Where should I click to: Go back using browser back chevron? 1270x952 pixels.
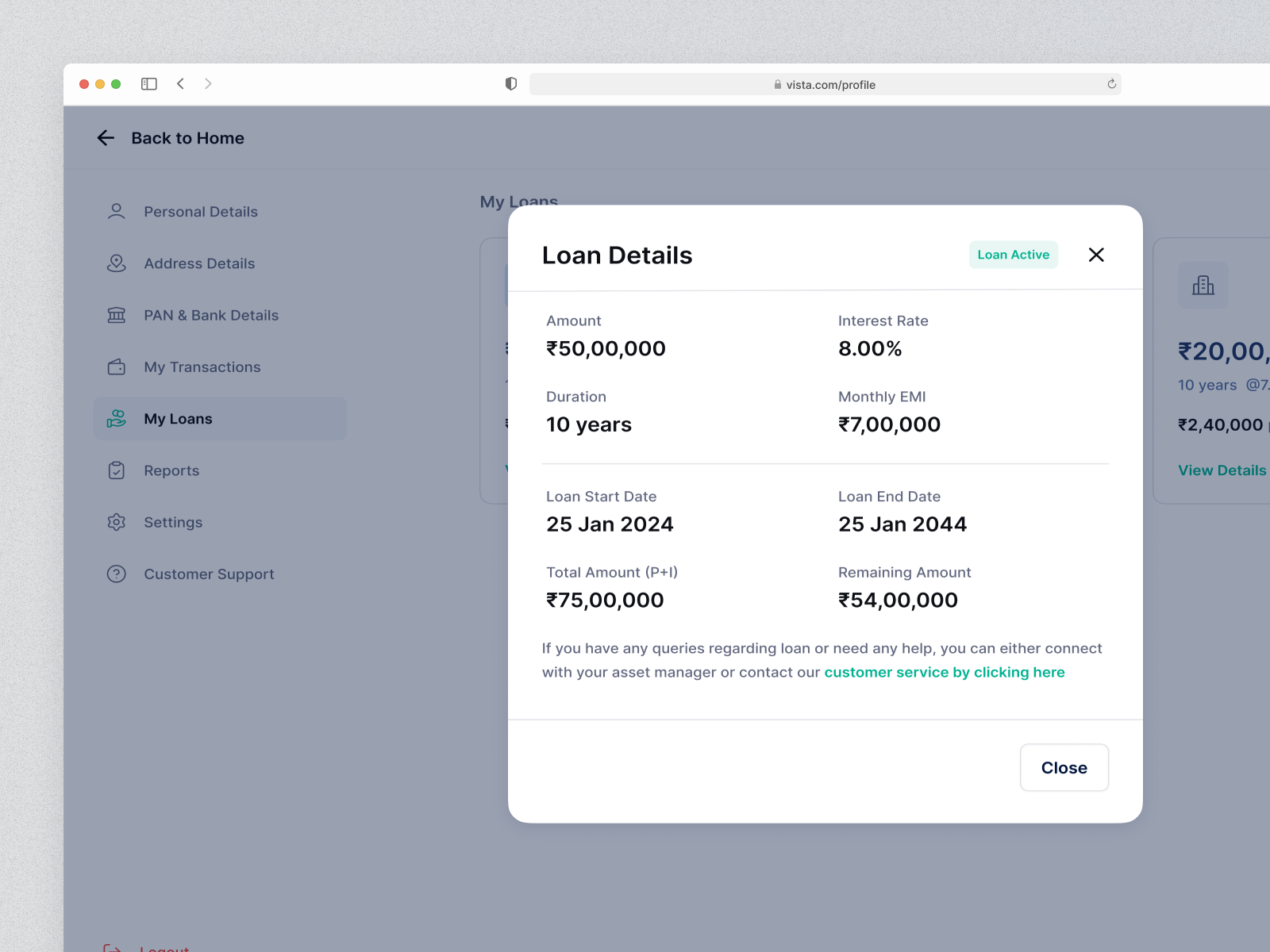click(181, 84)
